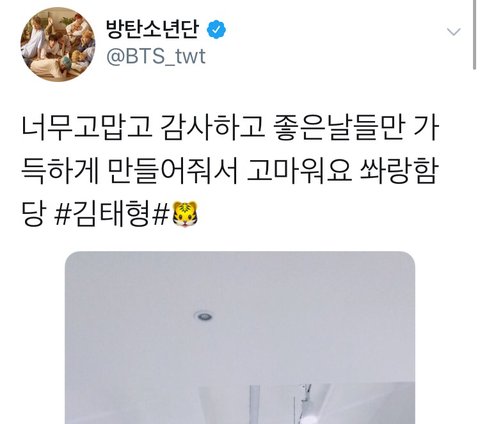Image resolution: width=480 pixels, height=424 pixels.
Task: Click the tweet body text starting 너무고맙고
Action: point(230,171)
